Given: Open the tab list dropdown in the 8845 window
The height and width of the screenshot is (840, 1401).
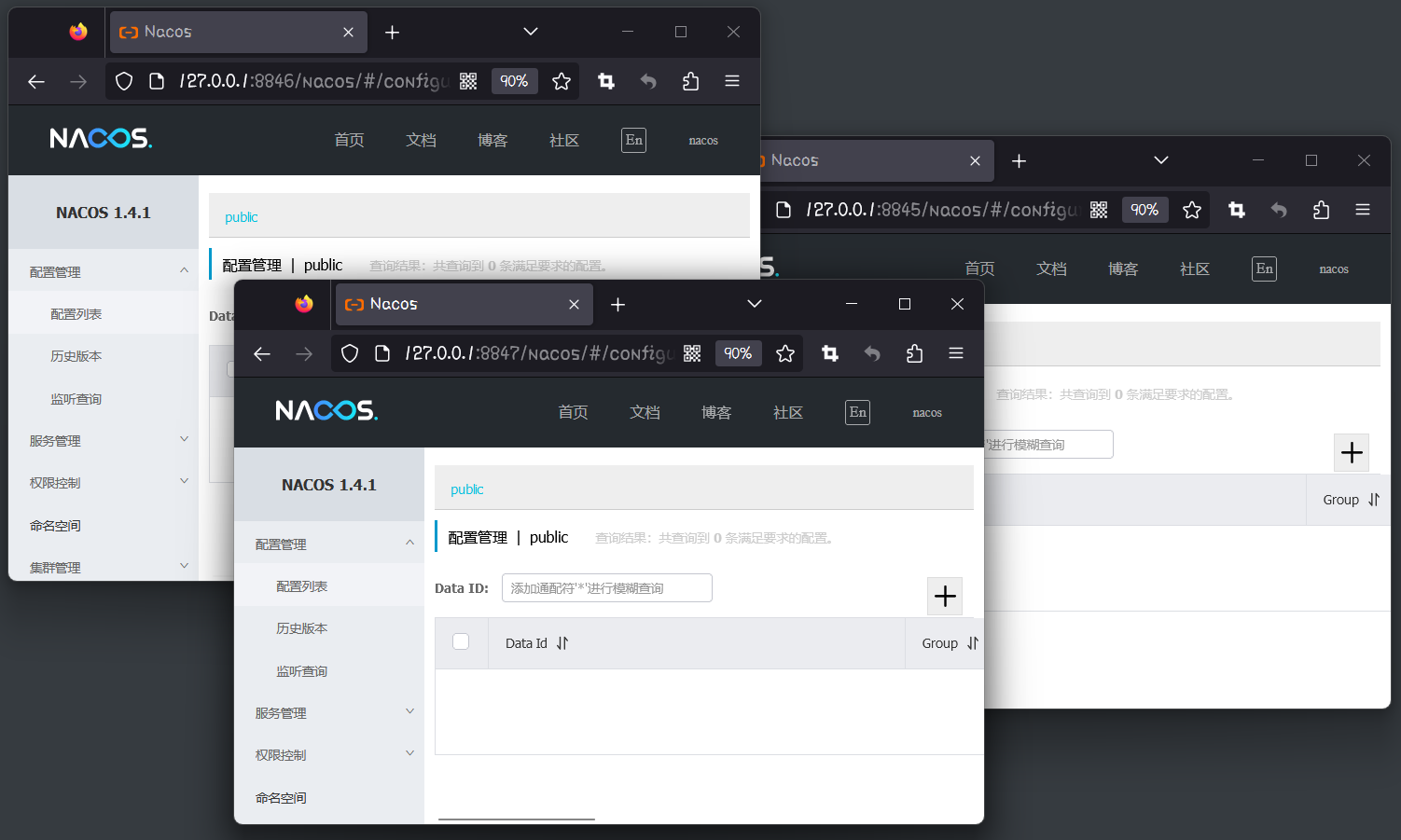Looking at the screenshot, I should coord(1161,160).
